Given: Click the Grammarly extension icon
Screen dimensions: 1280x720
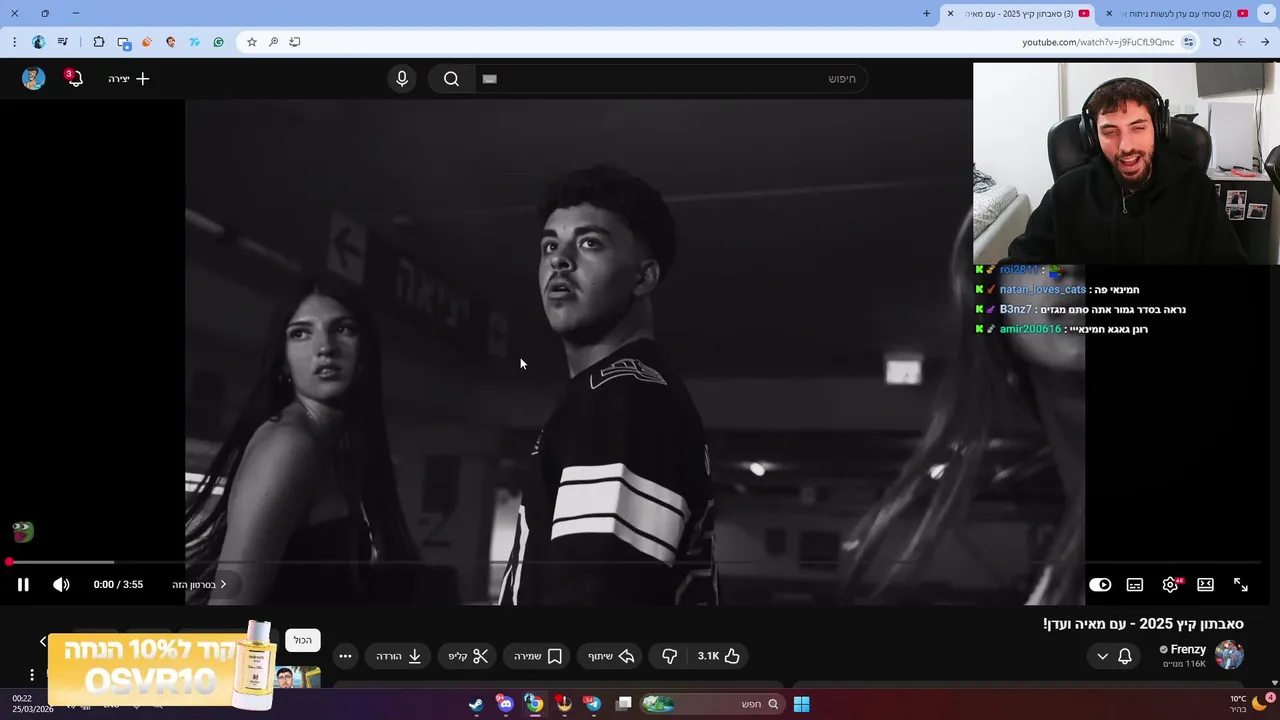Looking at the screenshot, I should (218, 42).
